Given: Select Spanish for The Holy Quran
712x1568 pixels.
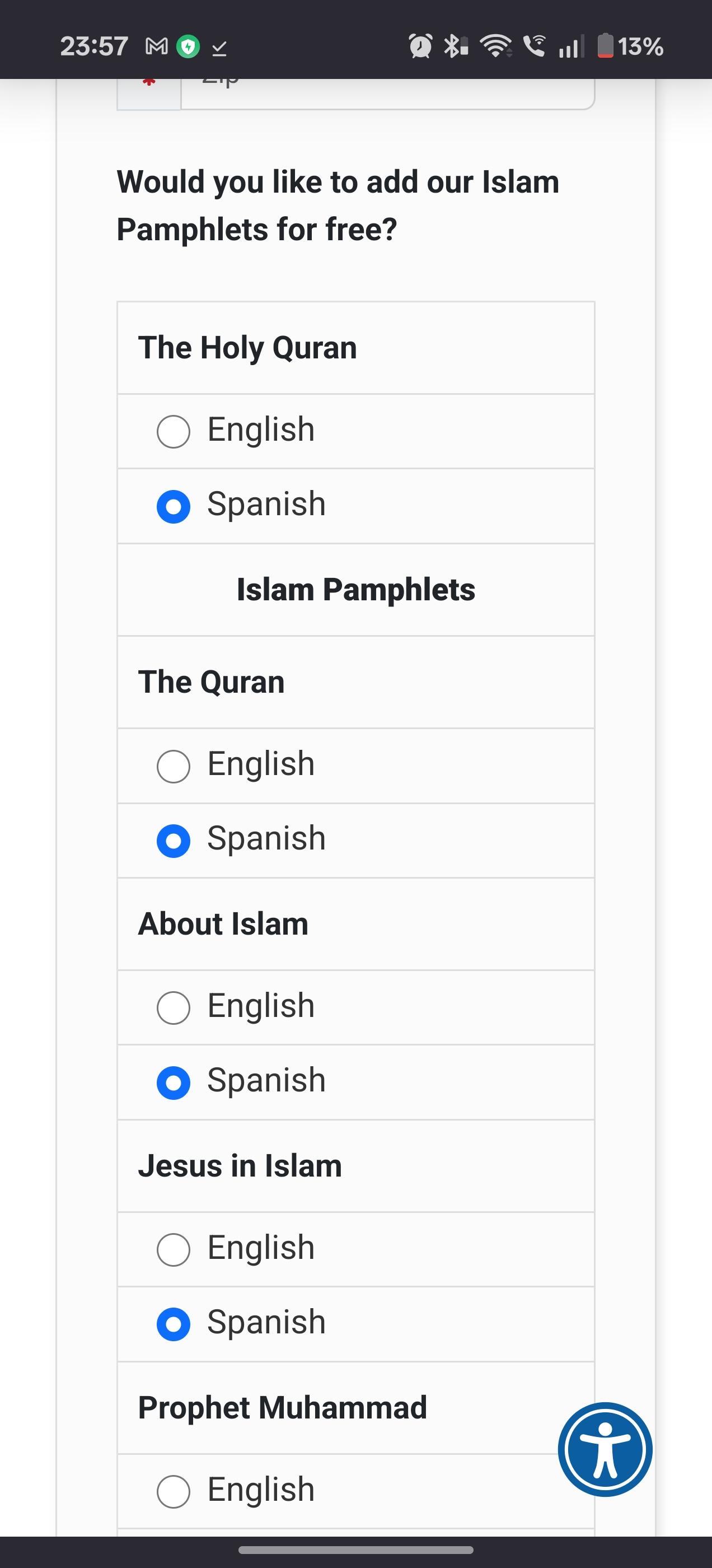Looking at the screenshot, I should click(174, 506).
